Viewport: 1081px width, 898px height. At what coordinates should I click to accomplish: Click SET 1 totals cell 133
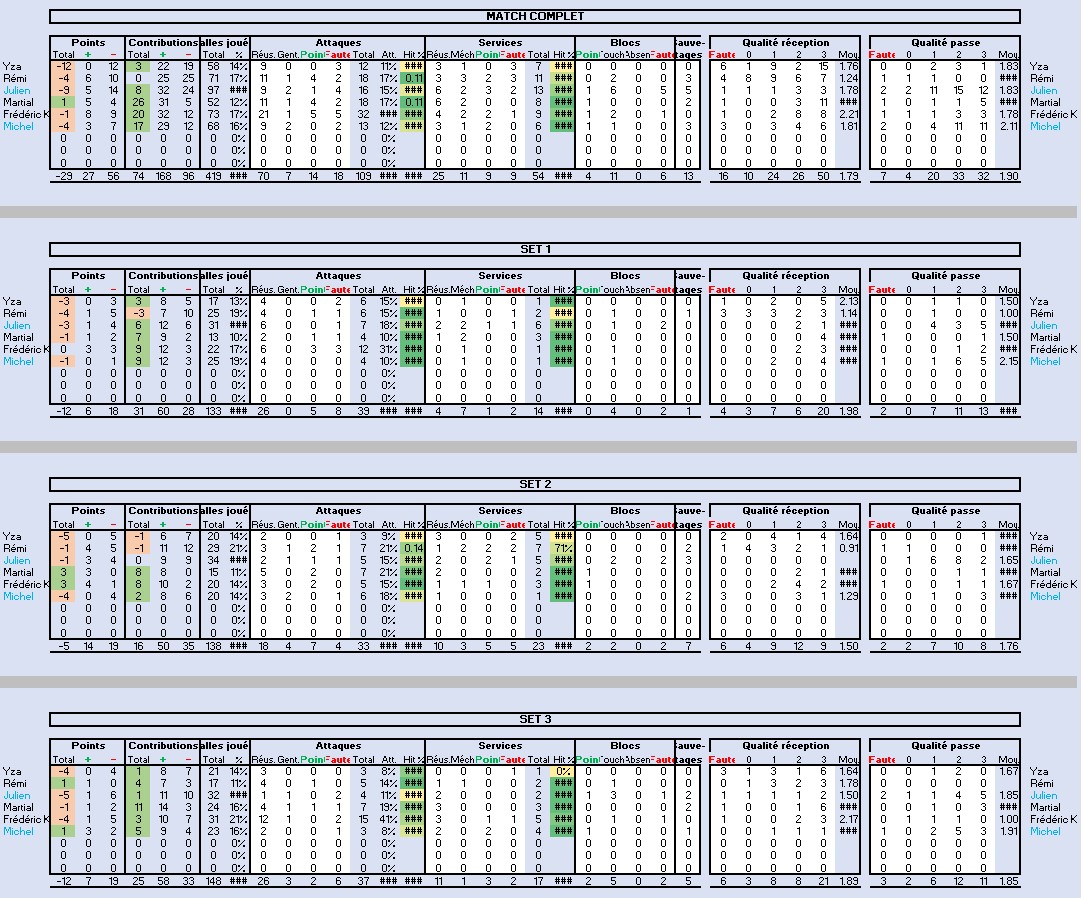point(213,411)
